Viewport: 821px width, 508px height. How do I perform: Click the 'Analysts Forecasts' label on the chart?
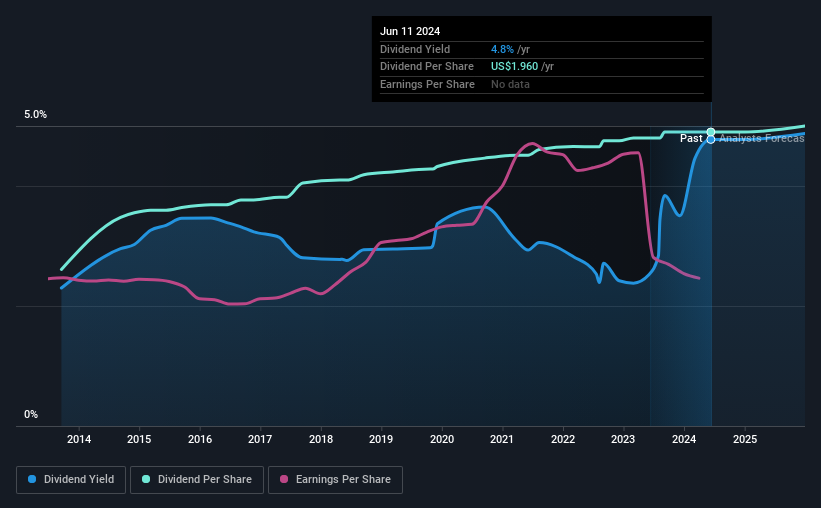pyautogui.click(x=762, y=138)
